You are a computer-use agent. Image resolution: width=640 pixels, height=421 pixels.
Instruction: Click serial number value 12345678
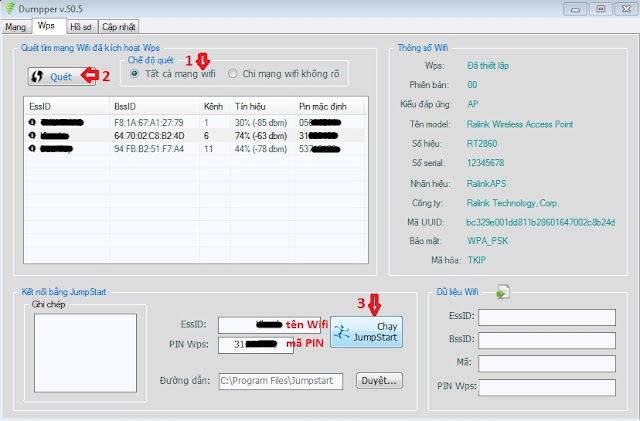pos(485,163)
